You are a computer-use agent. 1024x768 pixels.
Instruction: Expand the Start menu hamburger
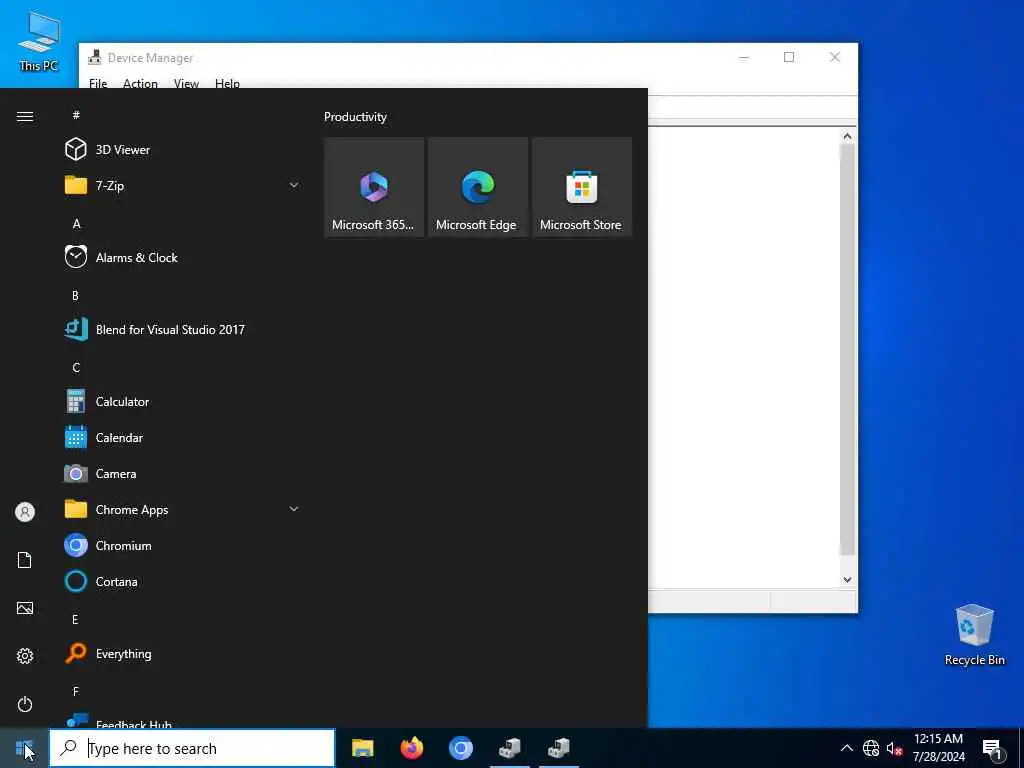pyautogui.click(x=25, y=116)
